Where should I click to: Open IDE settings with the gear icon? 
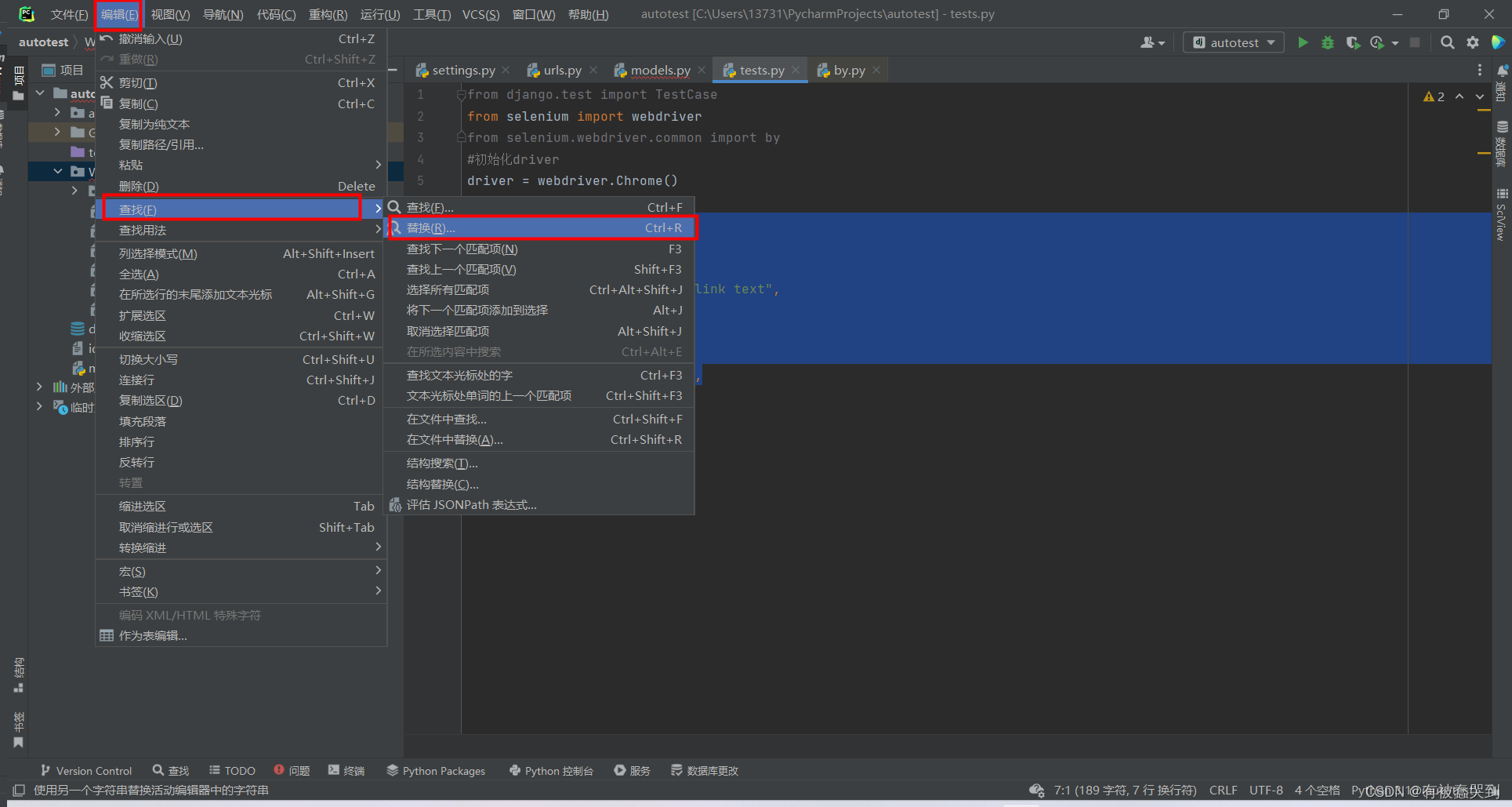coord(1473,42)
